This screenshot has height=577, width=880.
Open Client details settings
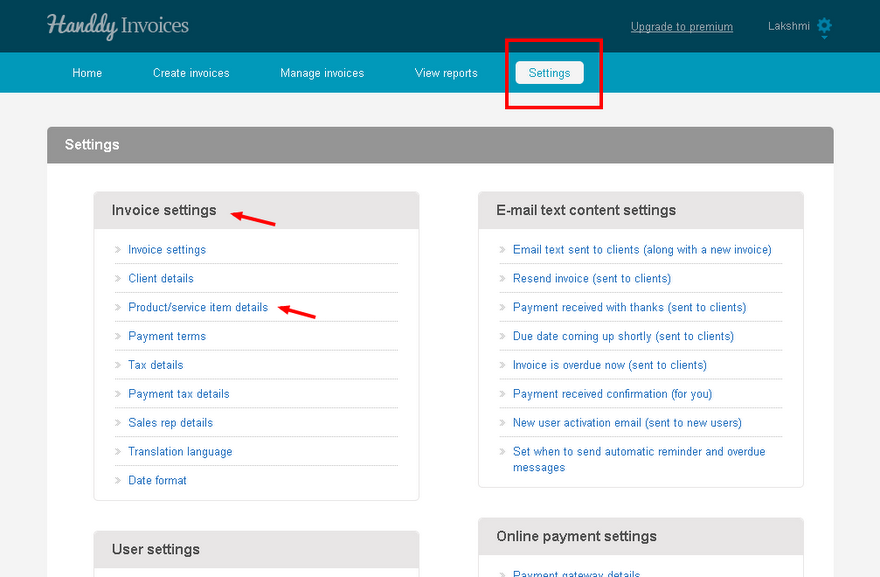coord(161,278)
